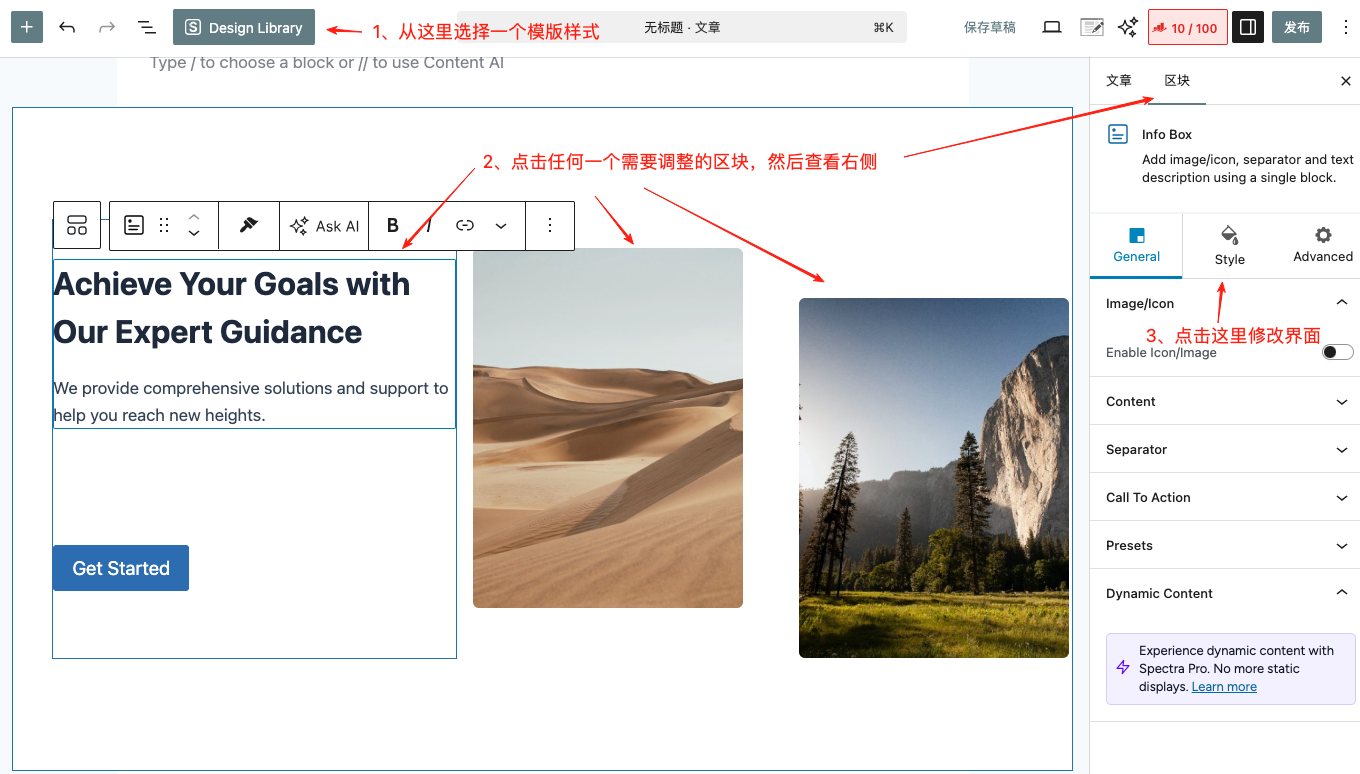Toggle the settings sidebar panel button
The height and width of the screenshot is (774, 1360).
click(x=1247, y=27)
